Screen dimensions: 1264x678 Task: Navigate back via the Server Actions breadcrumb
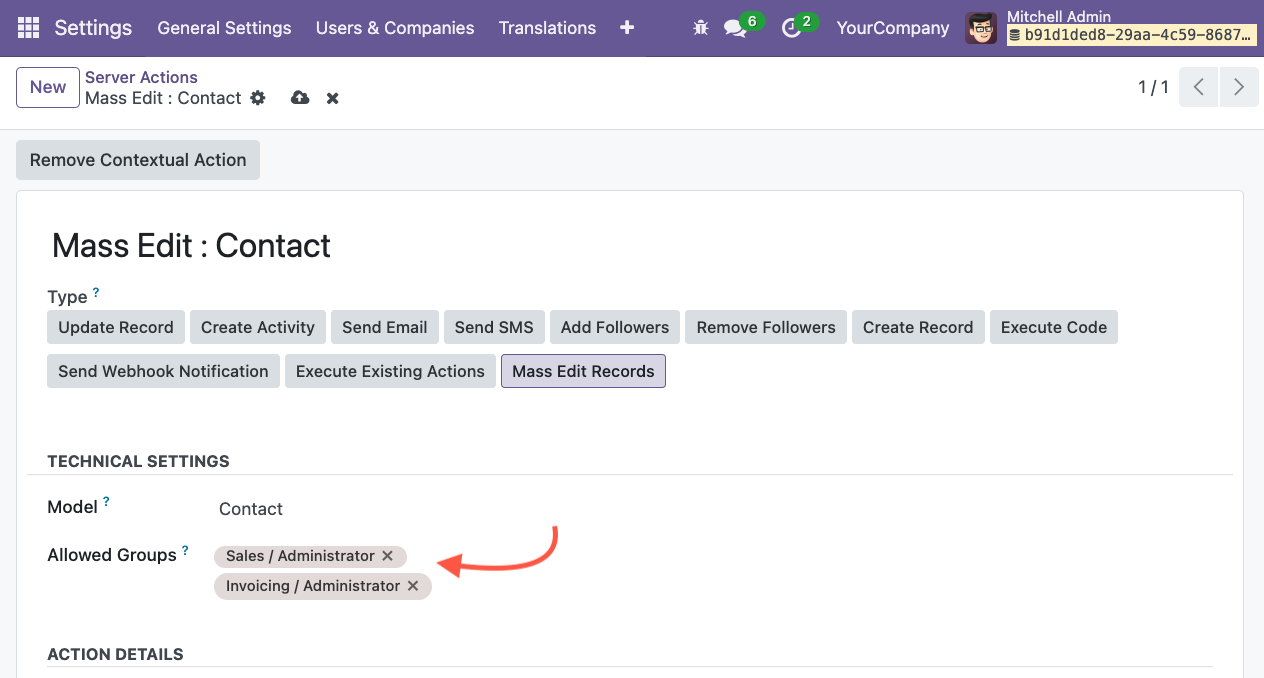coord(141,77)
